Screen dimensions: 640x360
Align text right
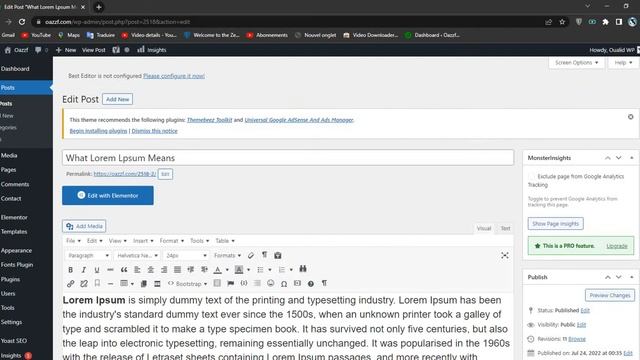tap(164, 270)
